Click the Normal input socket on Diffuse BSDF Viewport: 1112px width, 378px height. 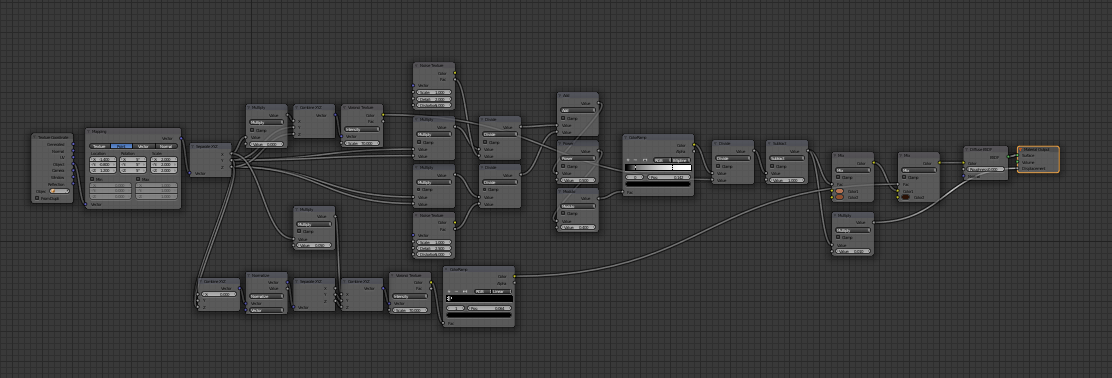coord(963,176)
